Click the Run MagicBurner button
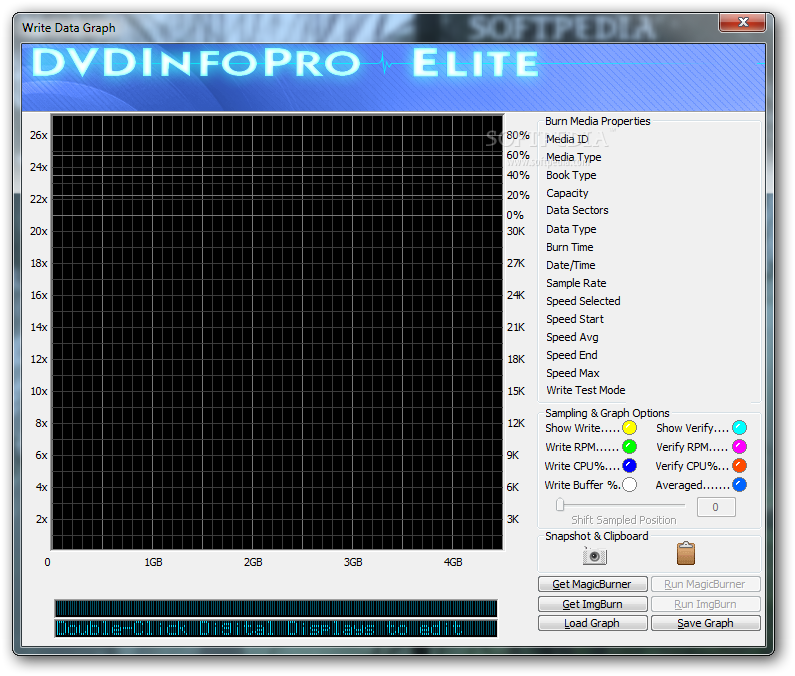 click(x=705, y=584)
